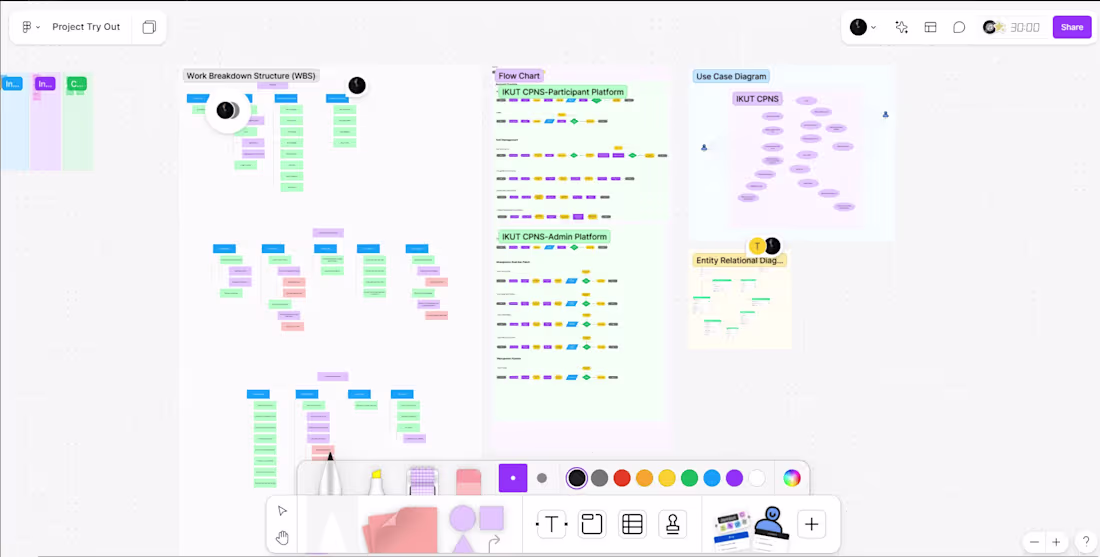Select the Text tool
Viewport: 1100px width, 557px height.
pyautogui.click(x=551, y=524)
